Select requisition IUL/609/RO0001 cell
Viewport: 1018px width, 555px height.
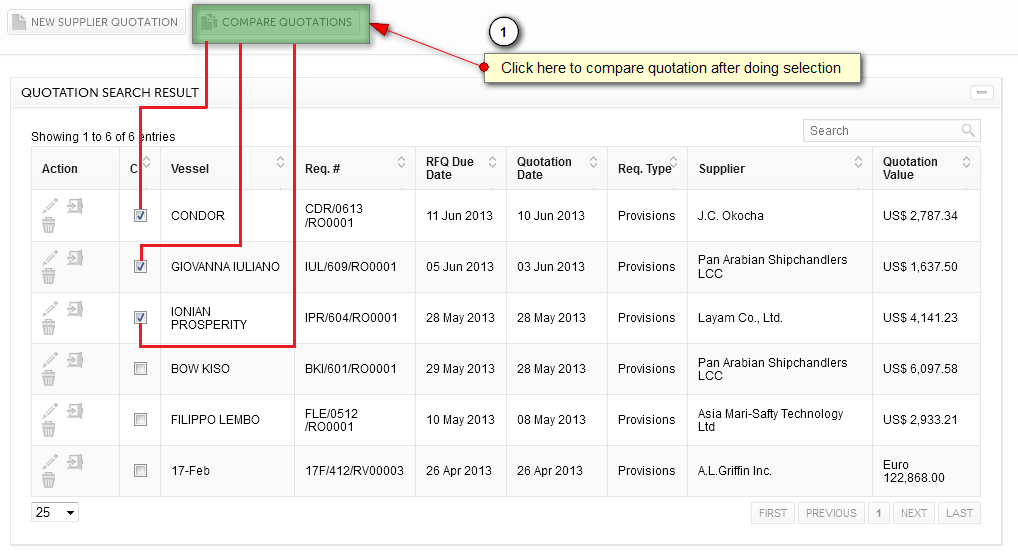click(x=355, y=267)
